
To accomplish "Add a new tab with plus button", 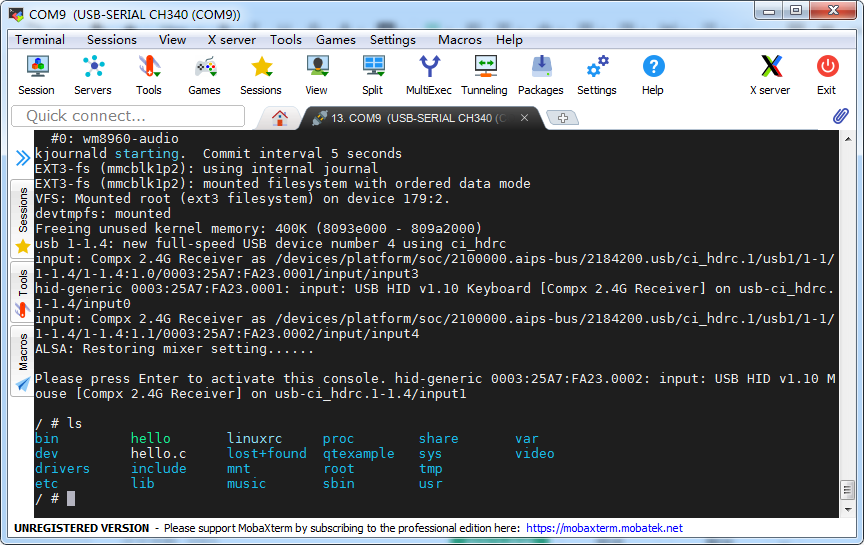I will [563, 117].
